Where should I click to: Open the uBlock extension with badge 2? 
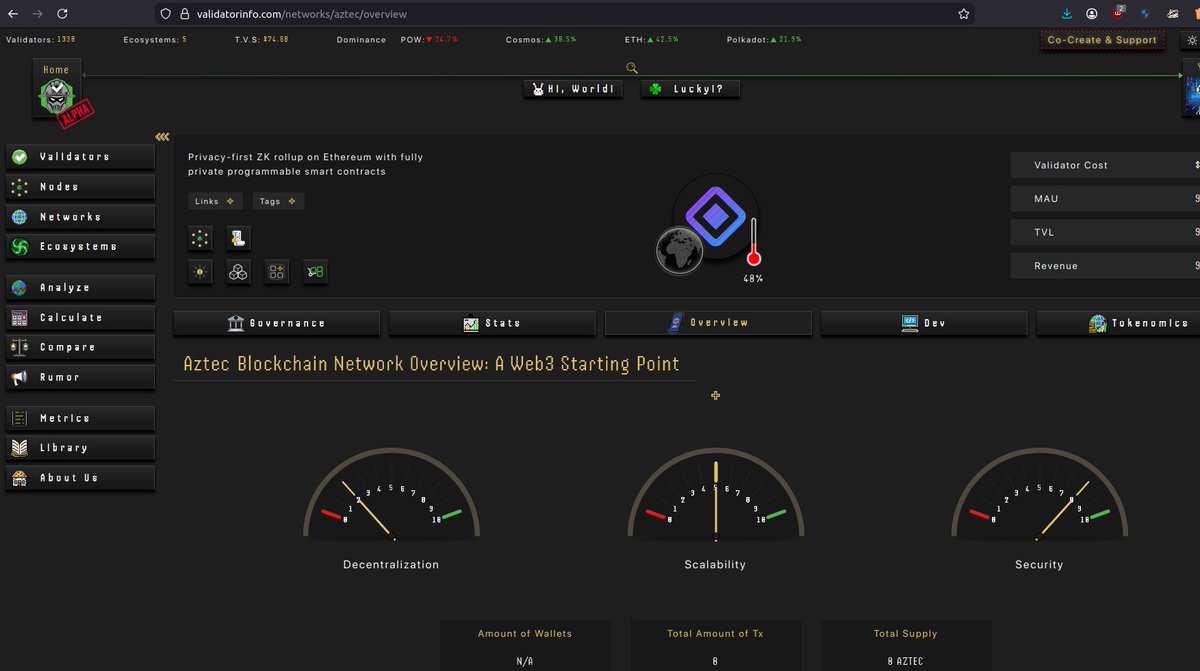1119,13
